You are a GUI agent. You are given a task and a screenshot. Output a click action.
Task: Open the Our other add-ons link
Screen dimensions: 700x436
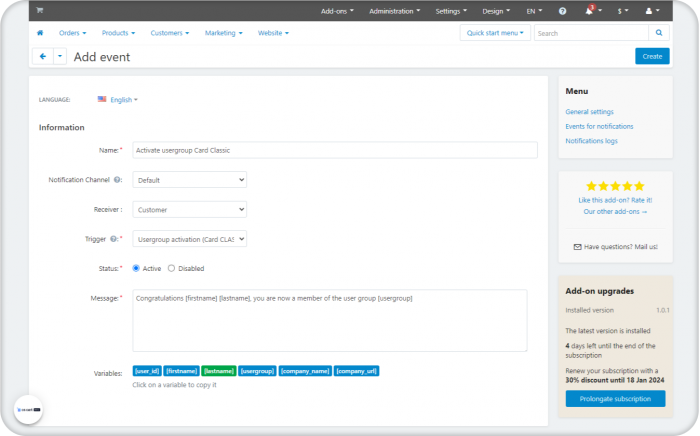tap(615, 212)
